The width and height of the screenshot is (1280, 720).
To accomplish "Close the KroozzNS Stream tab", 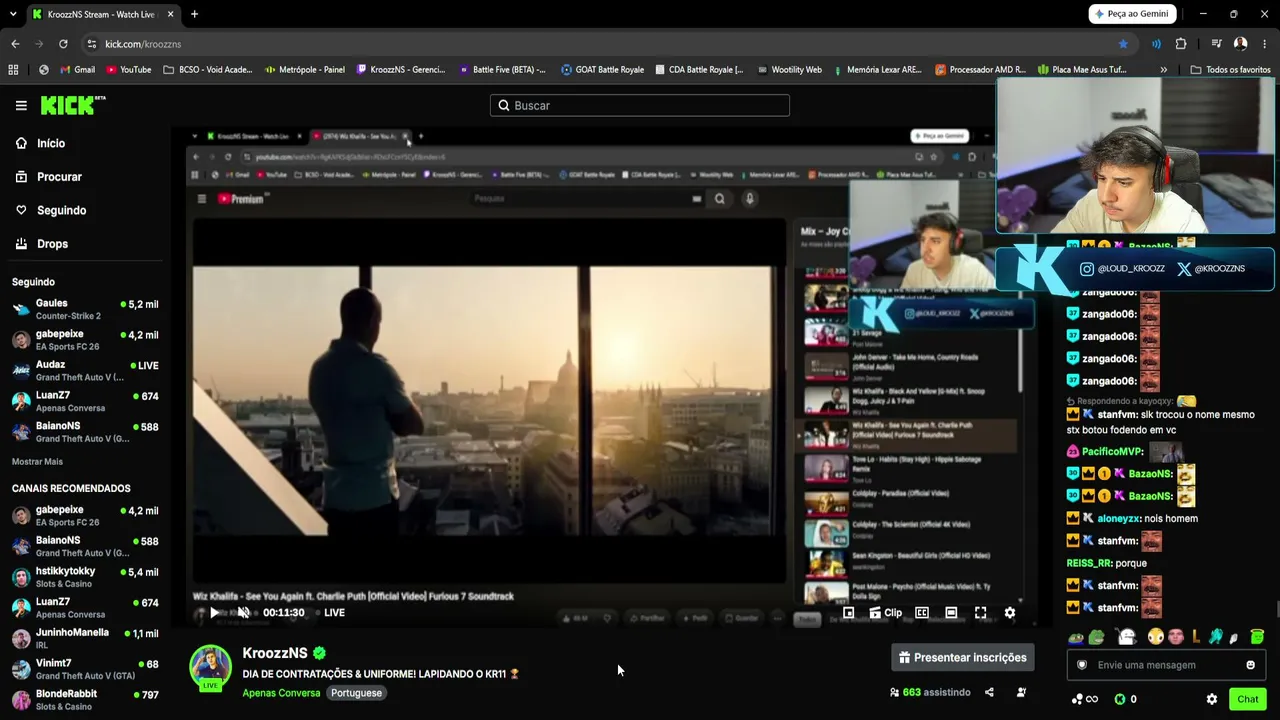I will (x=171, y=14).
